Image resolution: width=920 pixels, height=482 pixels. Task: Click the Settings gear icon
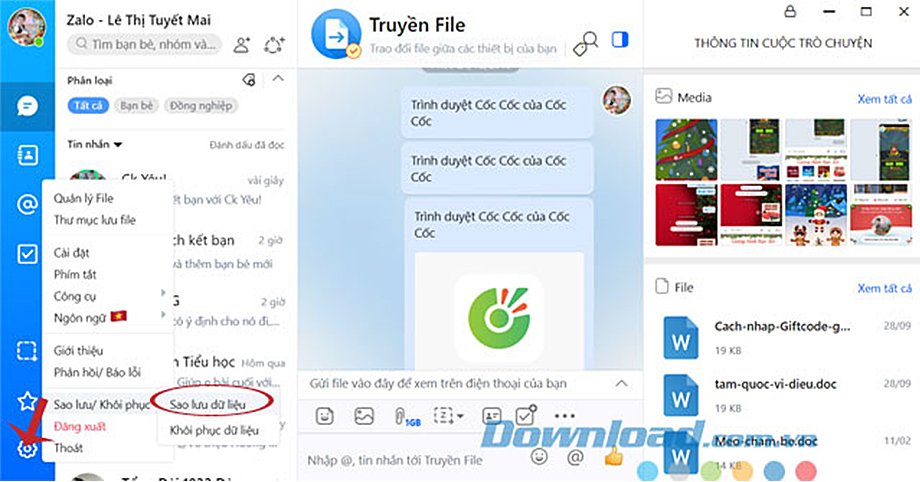tap(27, 449)
